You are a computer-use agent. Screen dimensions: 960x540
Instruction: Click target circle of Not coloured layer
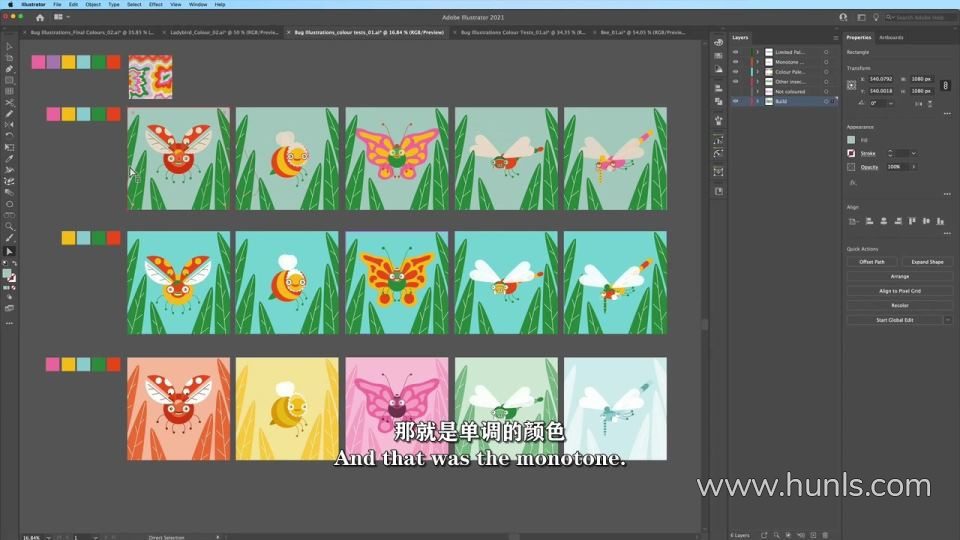click(x=826, y=91)
